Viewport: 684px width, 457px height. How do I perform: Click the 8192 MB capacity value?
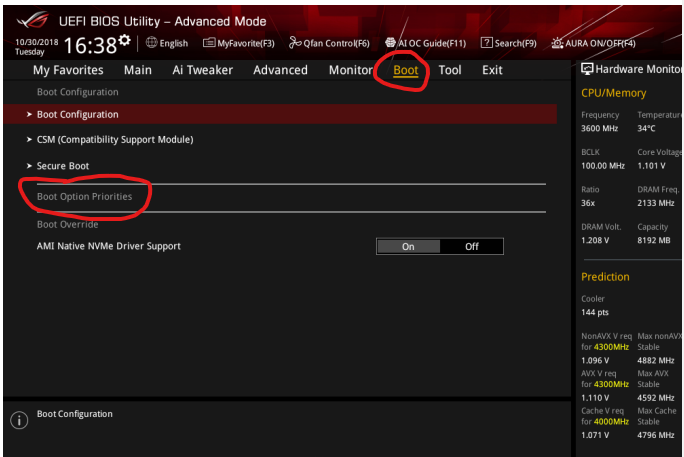653,240
